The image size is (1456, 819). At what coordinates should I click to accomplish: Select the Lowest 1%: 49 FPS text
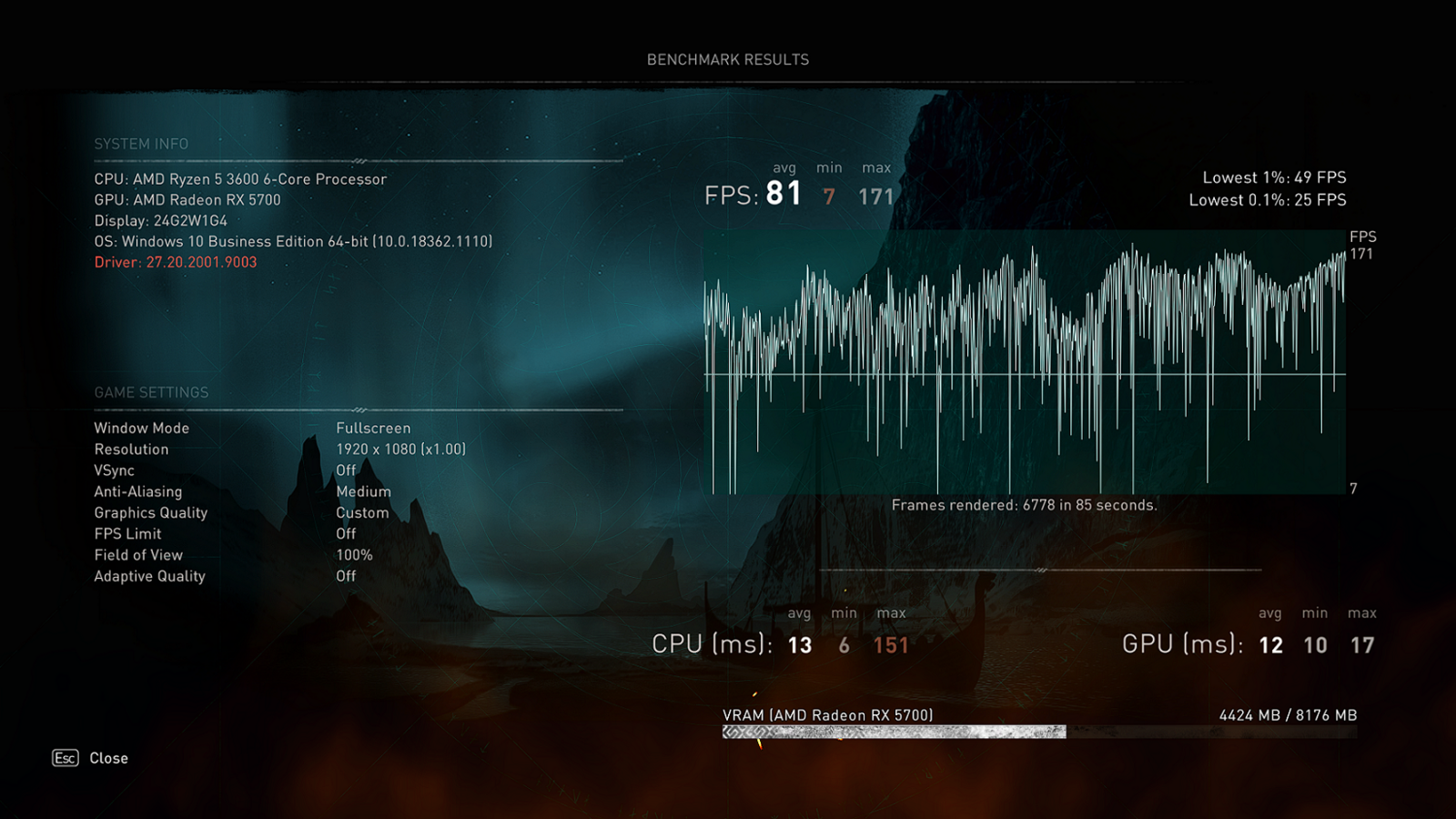[1274, 177]
